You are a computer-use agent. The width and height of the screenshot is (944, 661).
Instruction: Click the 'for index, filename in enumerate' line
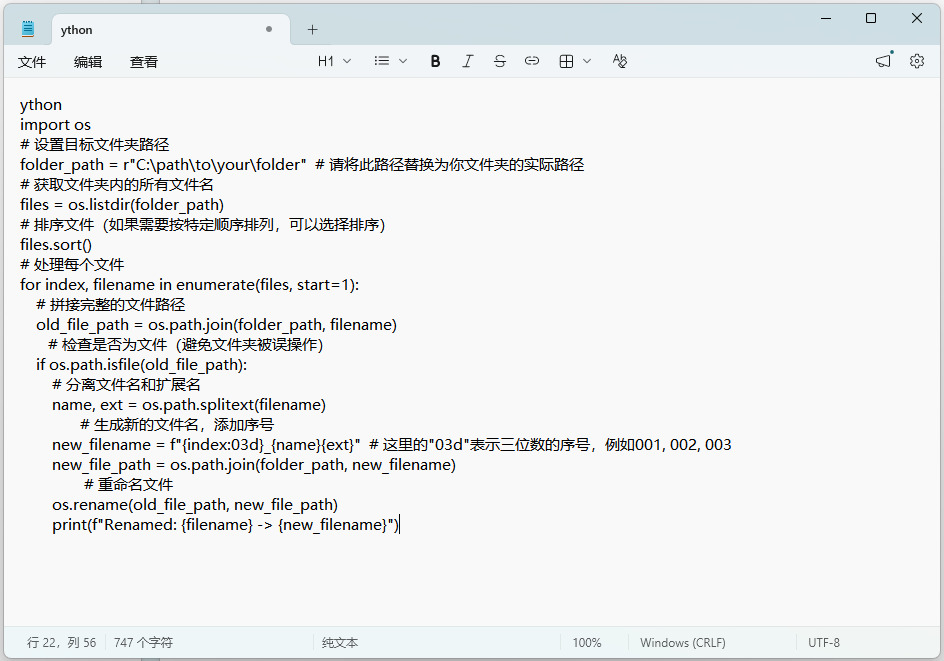pos(190,285)
